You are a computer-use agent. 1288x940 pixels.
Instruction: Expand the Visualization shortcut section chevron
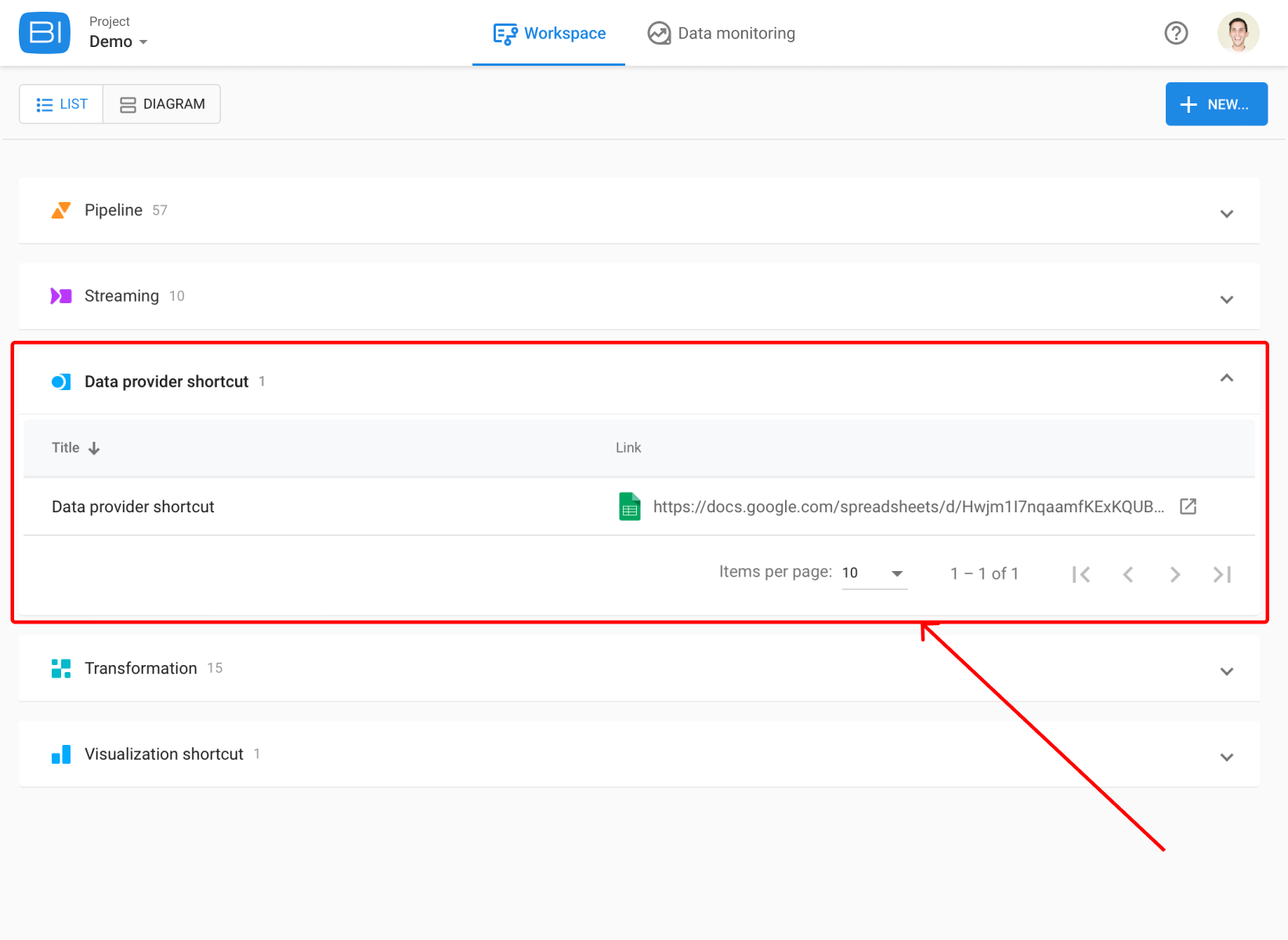click(1227, 757)
